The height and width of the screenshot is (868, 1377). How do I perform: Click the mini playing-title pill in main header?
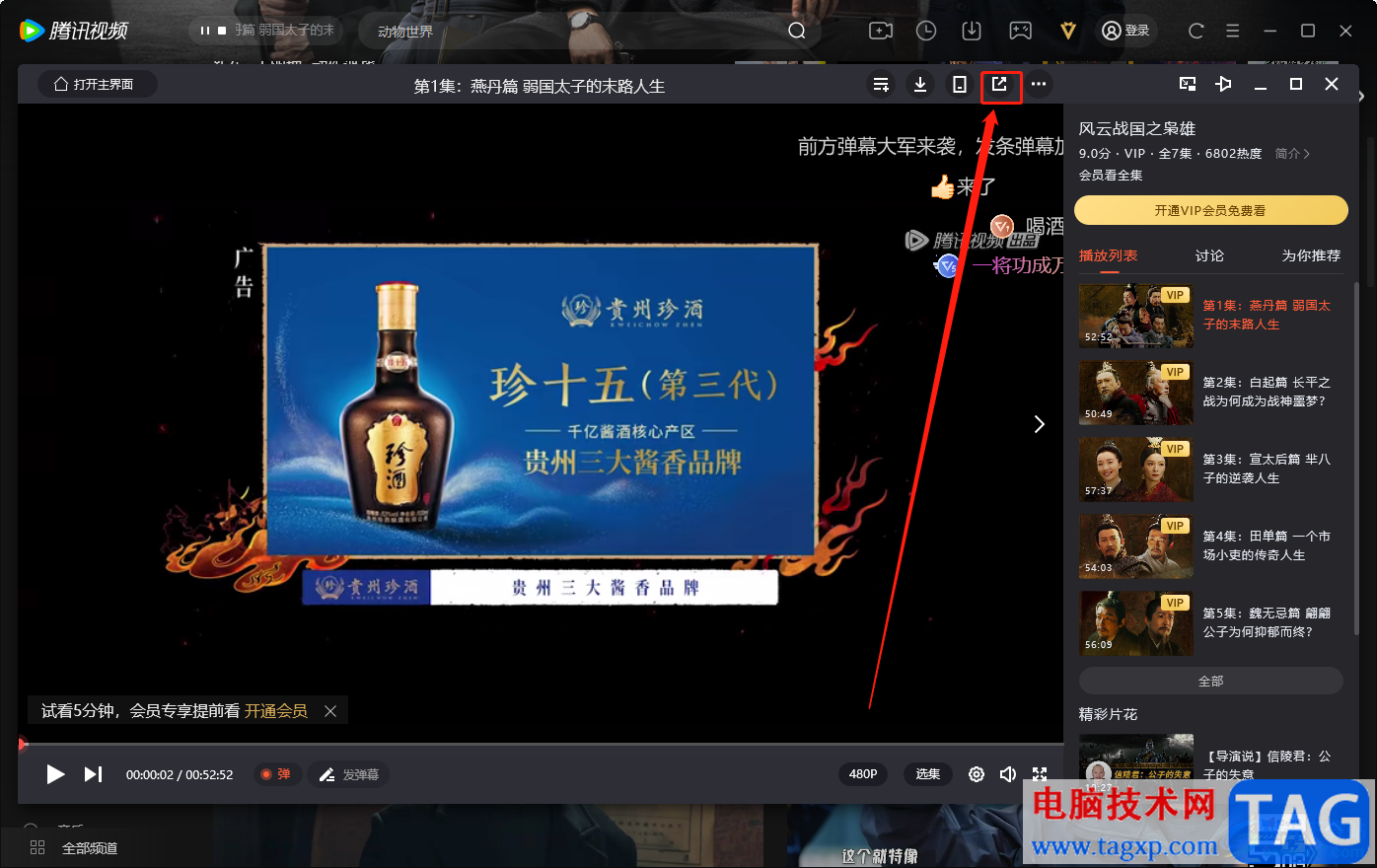268,31
